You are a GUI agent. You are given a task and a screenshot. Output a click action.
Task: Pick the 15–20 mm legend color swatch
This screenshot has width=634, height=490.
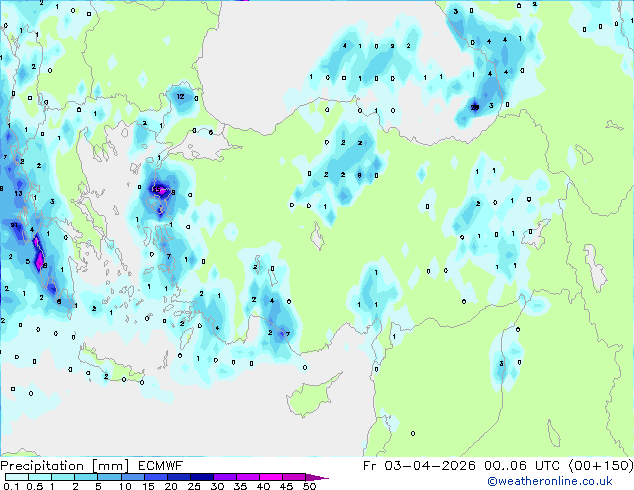[x=156, y=477]
